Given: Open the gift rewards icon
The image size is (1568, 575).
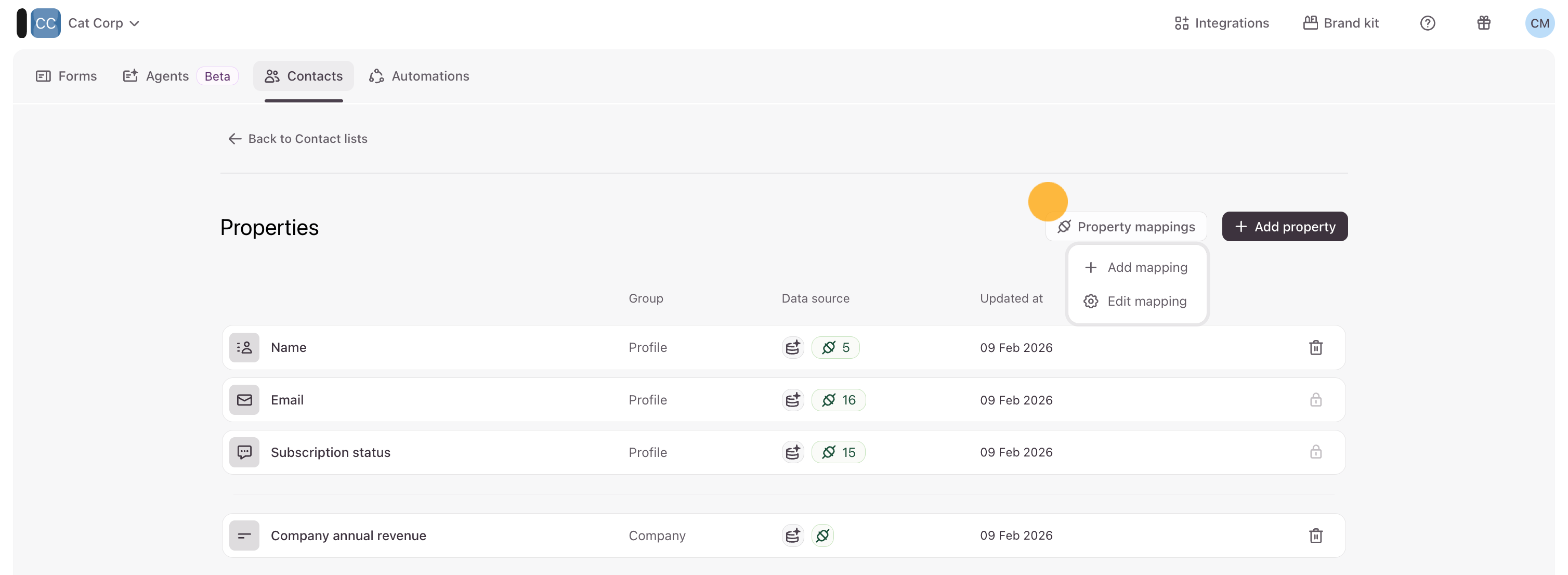Looking at the screenshot, I should click(1483, 23).
